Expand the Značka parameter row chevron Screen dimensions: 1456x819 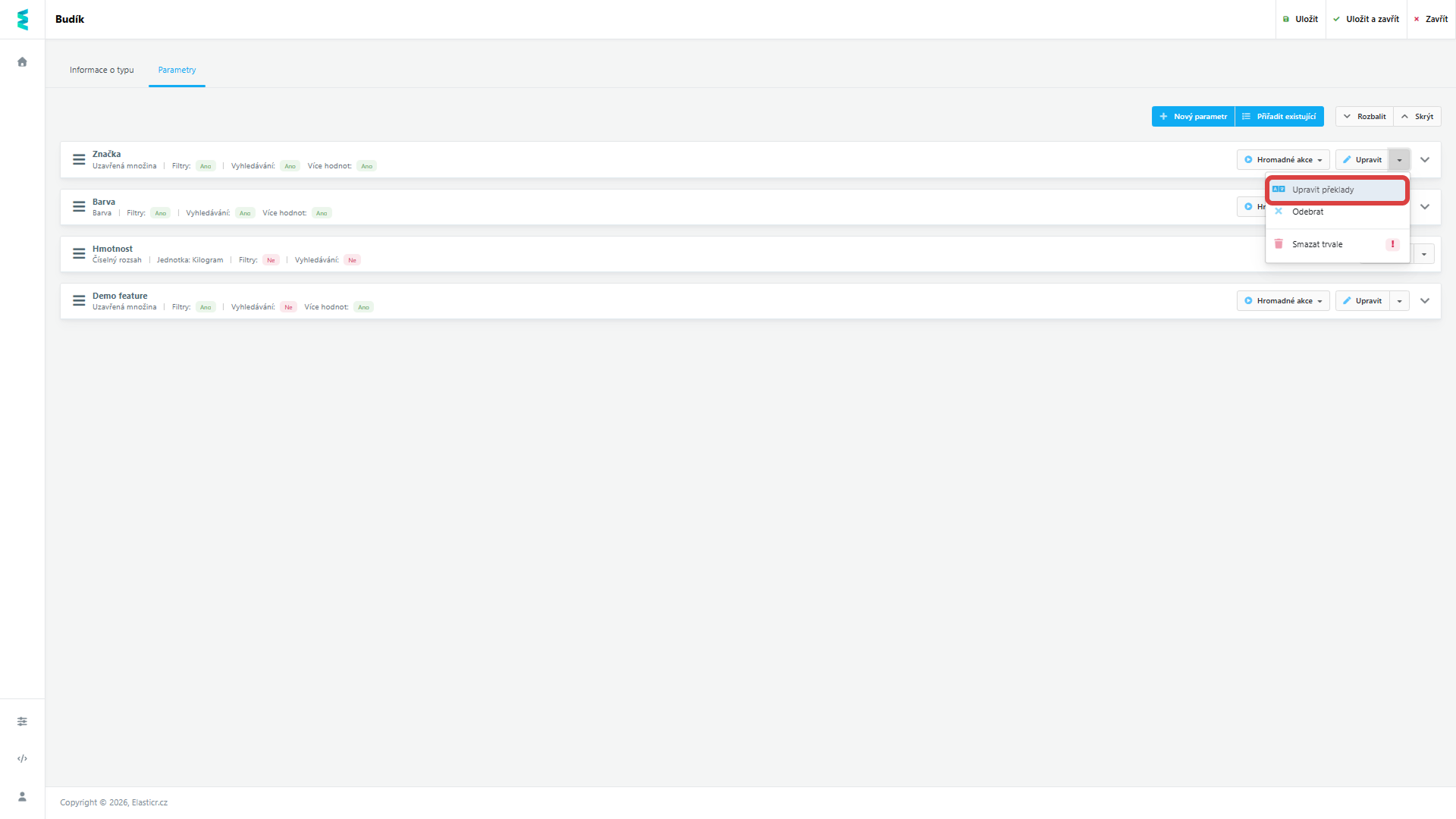[1425, 160]
